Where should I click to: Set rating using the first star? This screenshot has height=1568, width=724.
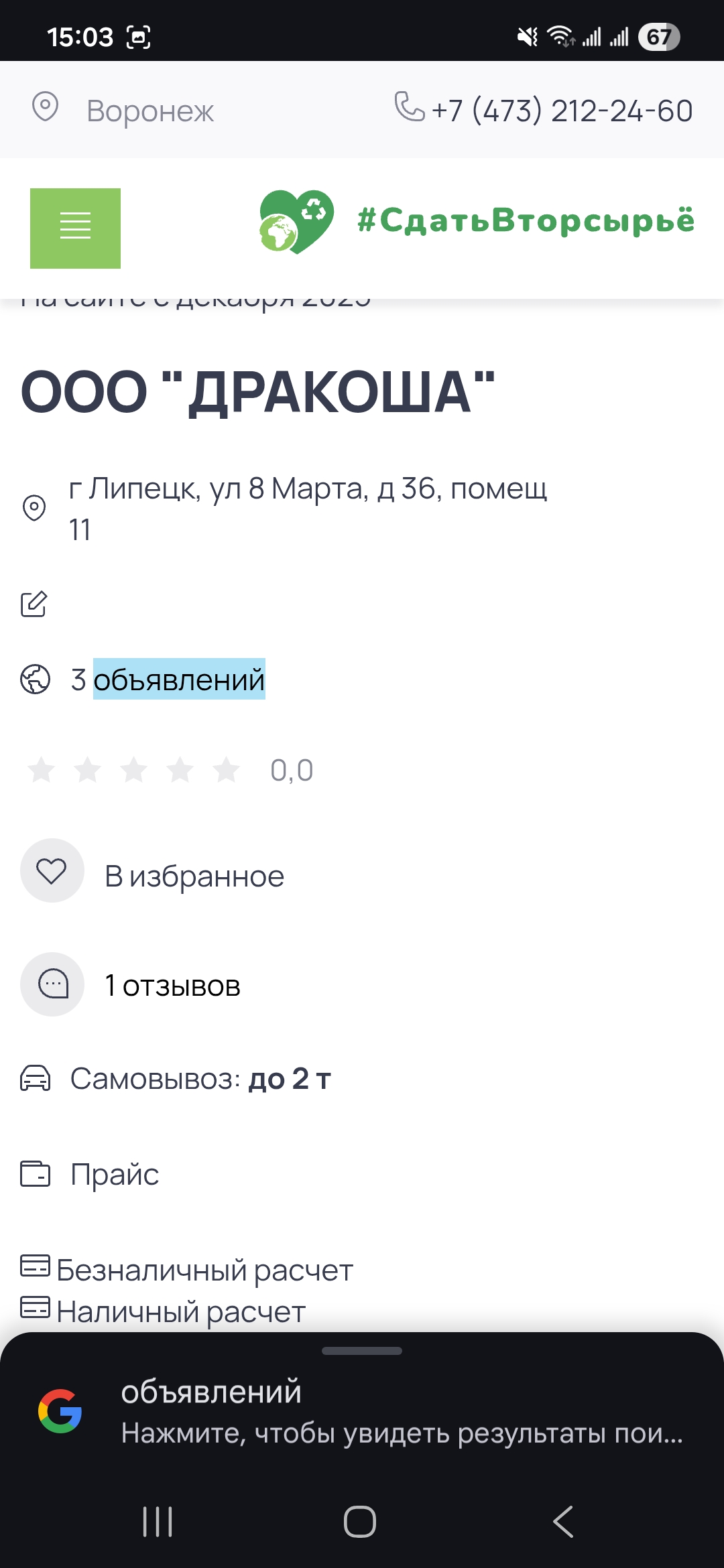[42, 770]
